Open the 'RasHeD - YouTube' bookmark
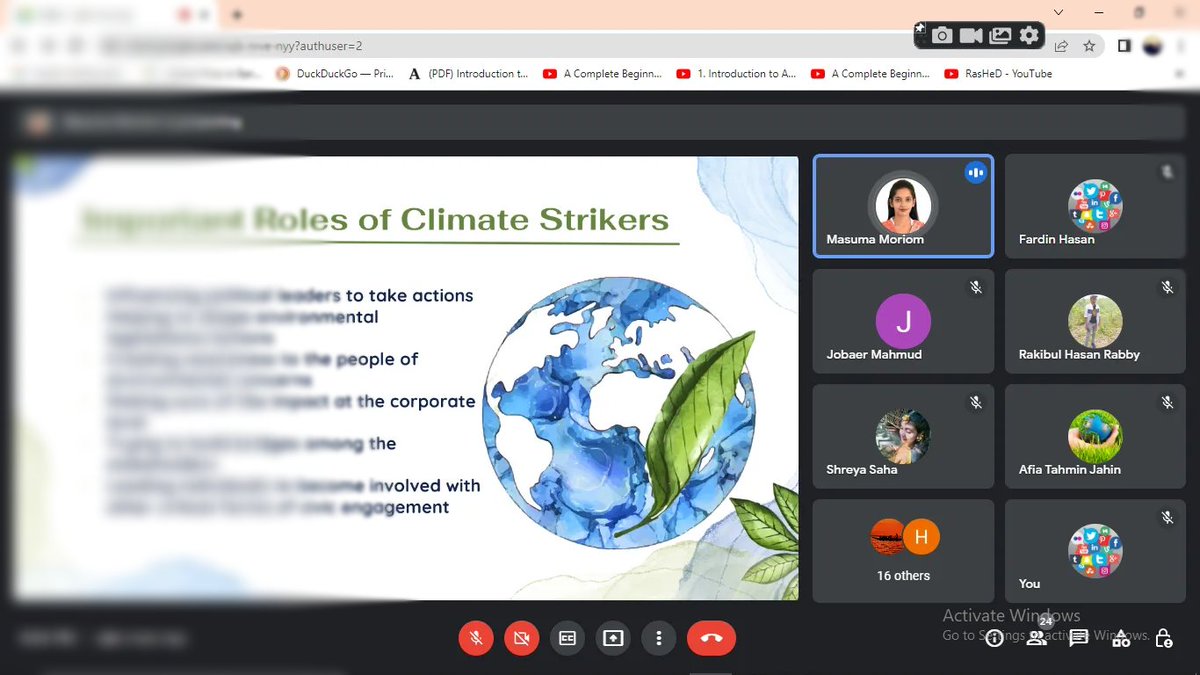The width and height of the screenshot is (1200, 675). (999, 73)
